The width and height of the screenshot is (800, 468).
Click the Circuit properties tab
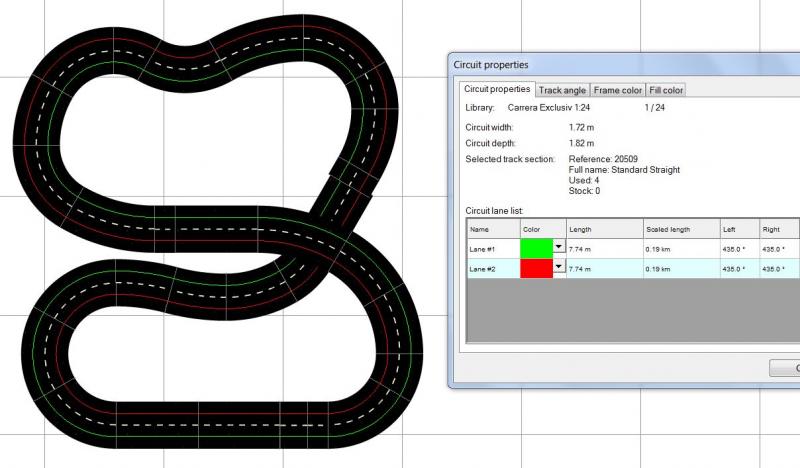pos(497,90)
